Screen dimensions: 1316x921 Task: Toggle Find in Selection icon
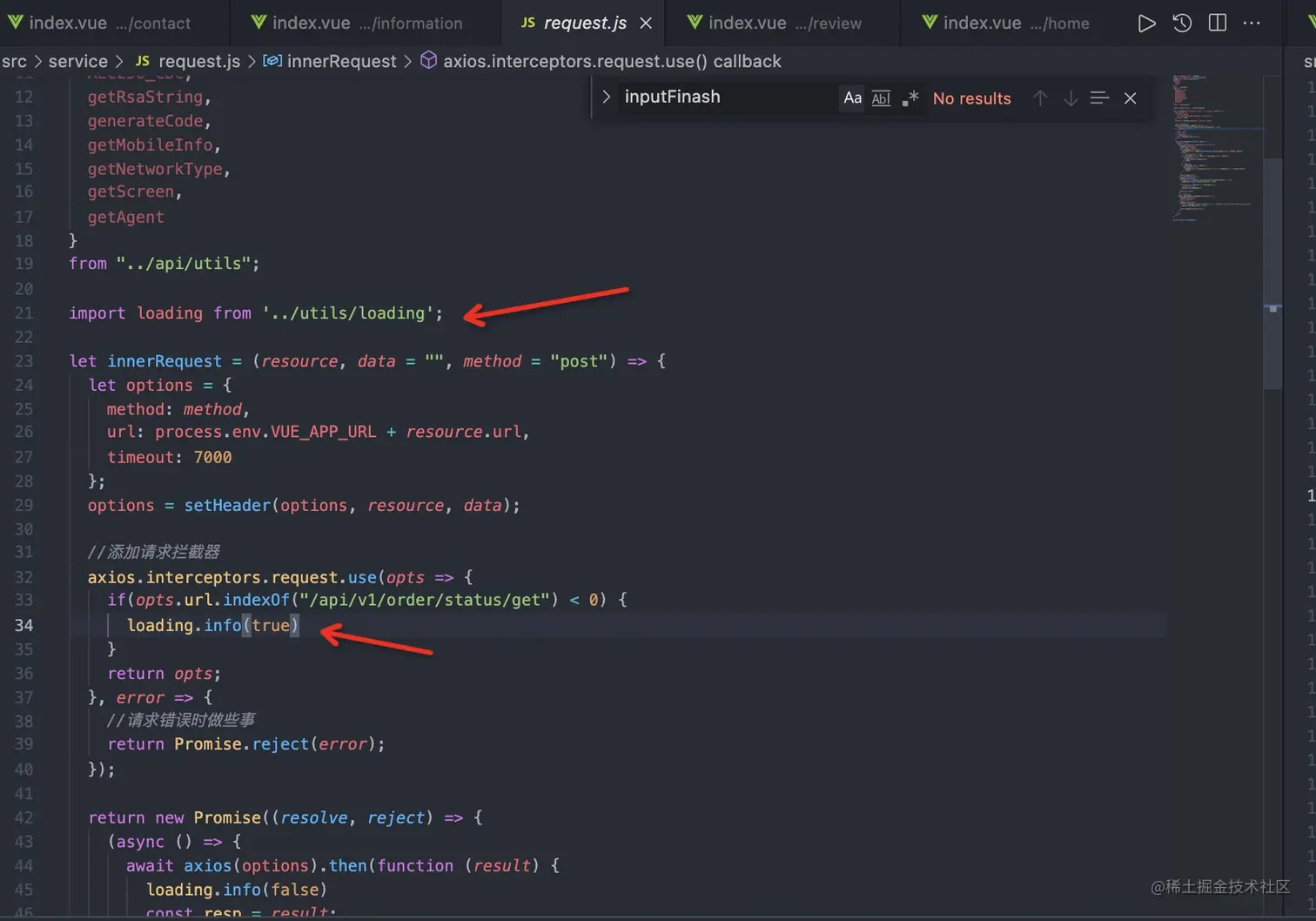click(x=1099, y=98)
